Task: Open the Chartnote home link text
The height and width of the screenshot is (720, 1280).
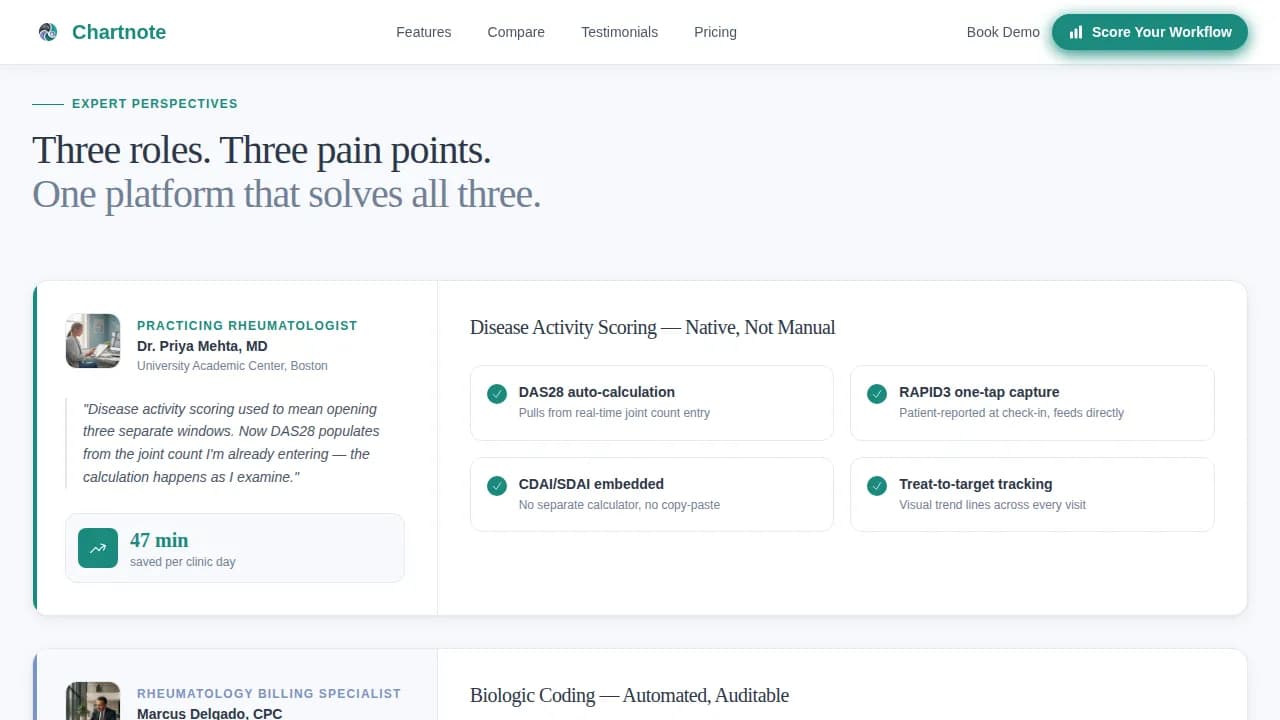Action: pyautogui.click(x=119, y=32)
